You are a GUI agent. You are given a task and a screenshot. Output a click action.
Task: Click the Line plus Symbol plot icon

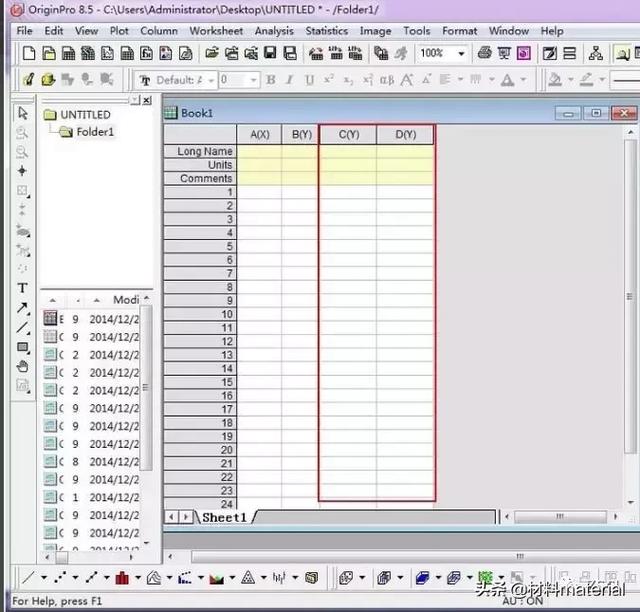pyautogui.click(x=91, y=577)
